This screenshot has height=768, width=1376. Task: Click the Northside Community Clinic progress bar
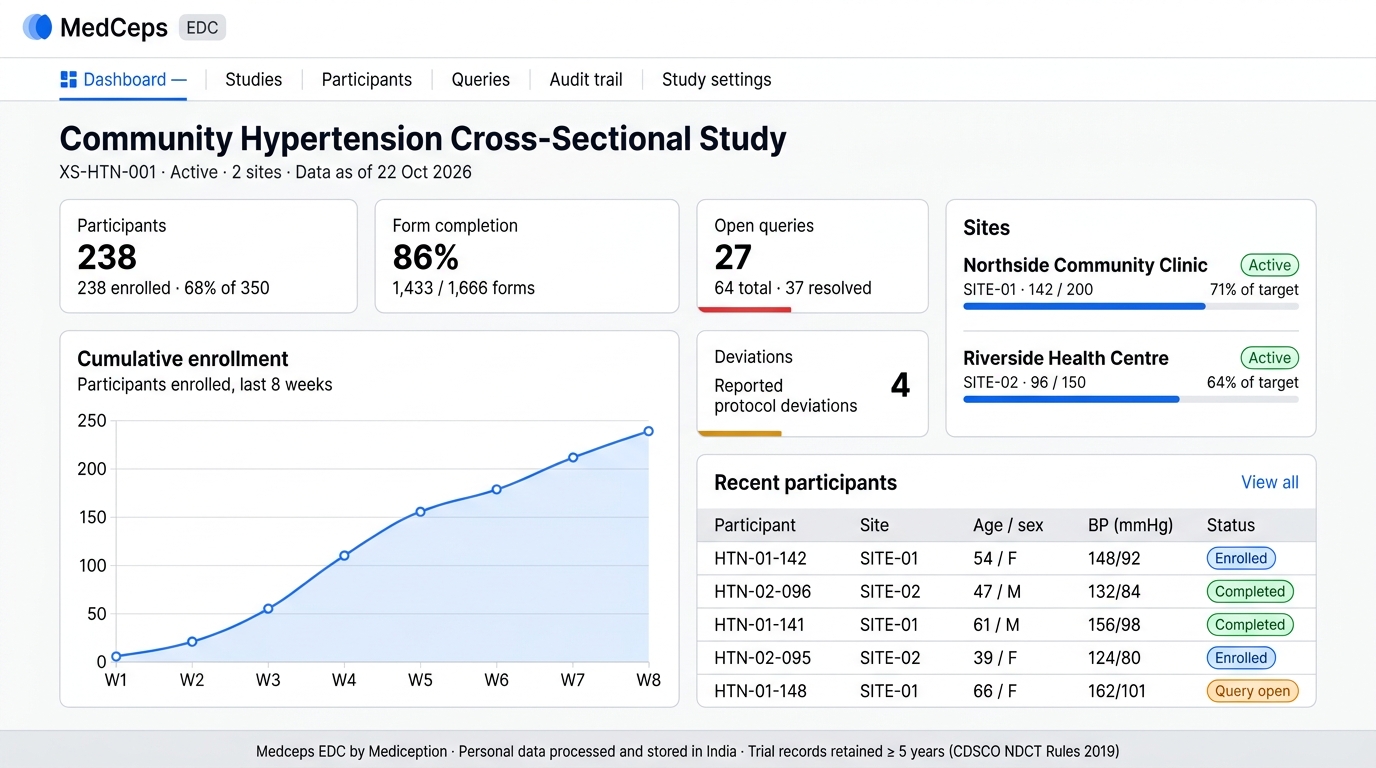click(1130, 306)
